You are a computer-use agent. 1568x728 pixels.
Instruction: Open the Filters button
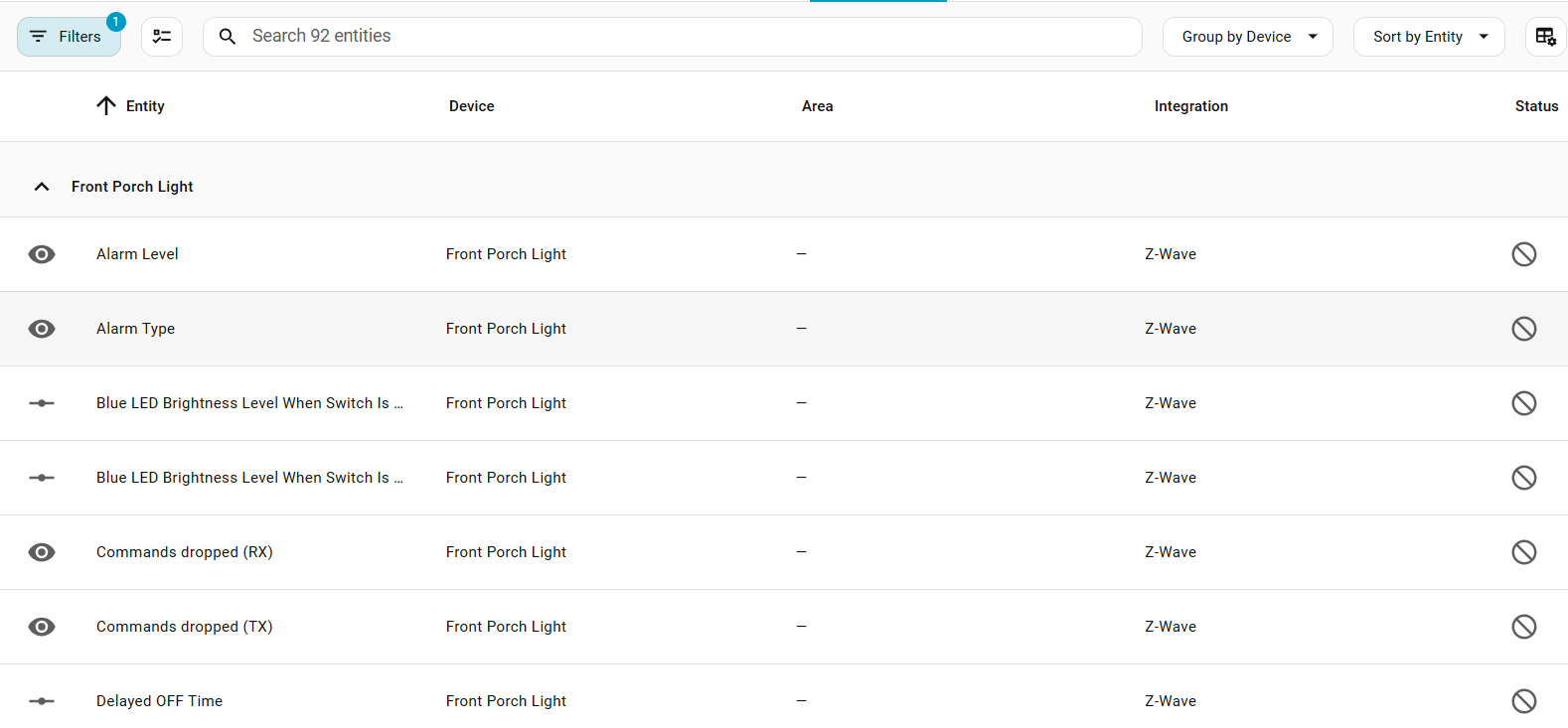tap(69, 37)
